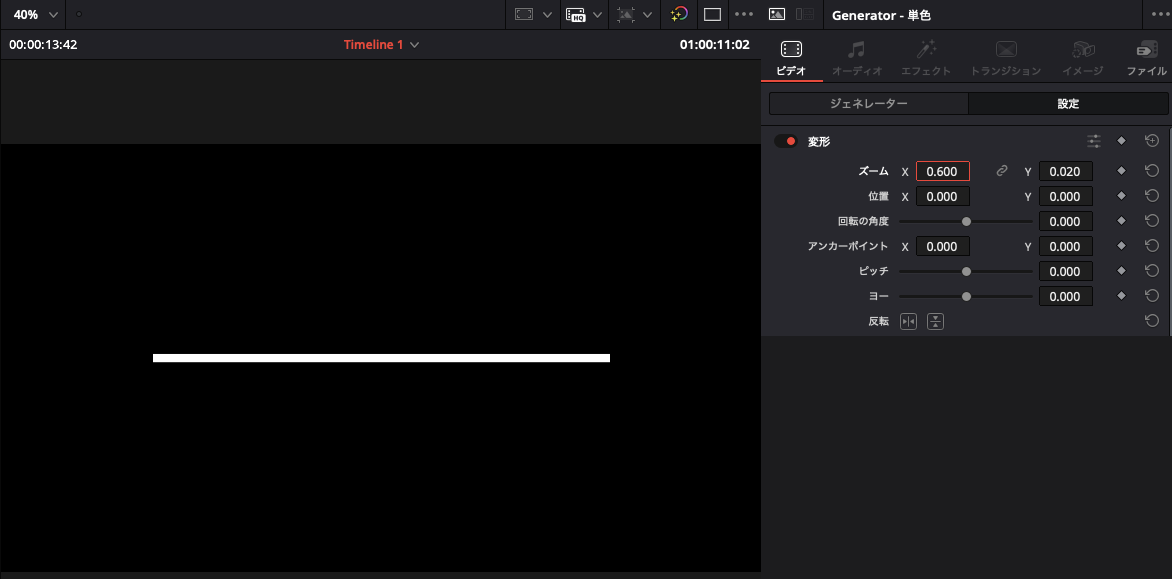The height and width of the screenshot is (579, 1172).
Task: Switch to the エフェクト inspector tab
Action: pyautogui.click(x=925, y=59)
